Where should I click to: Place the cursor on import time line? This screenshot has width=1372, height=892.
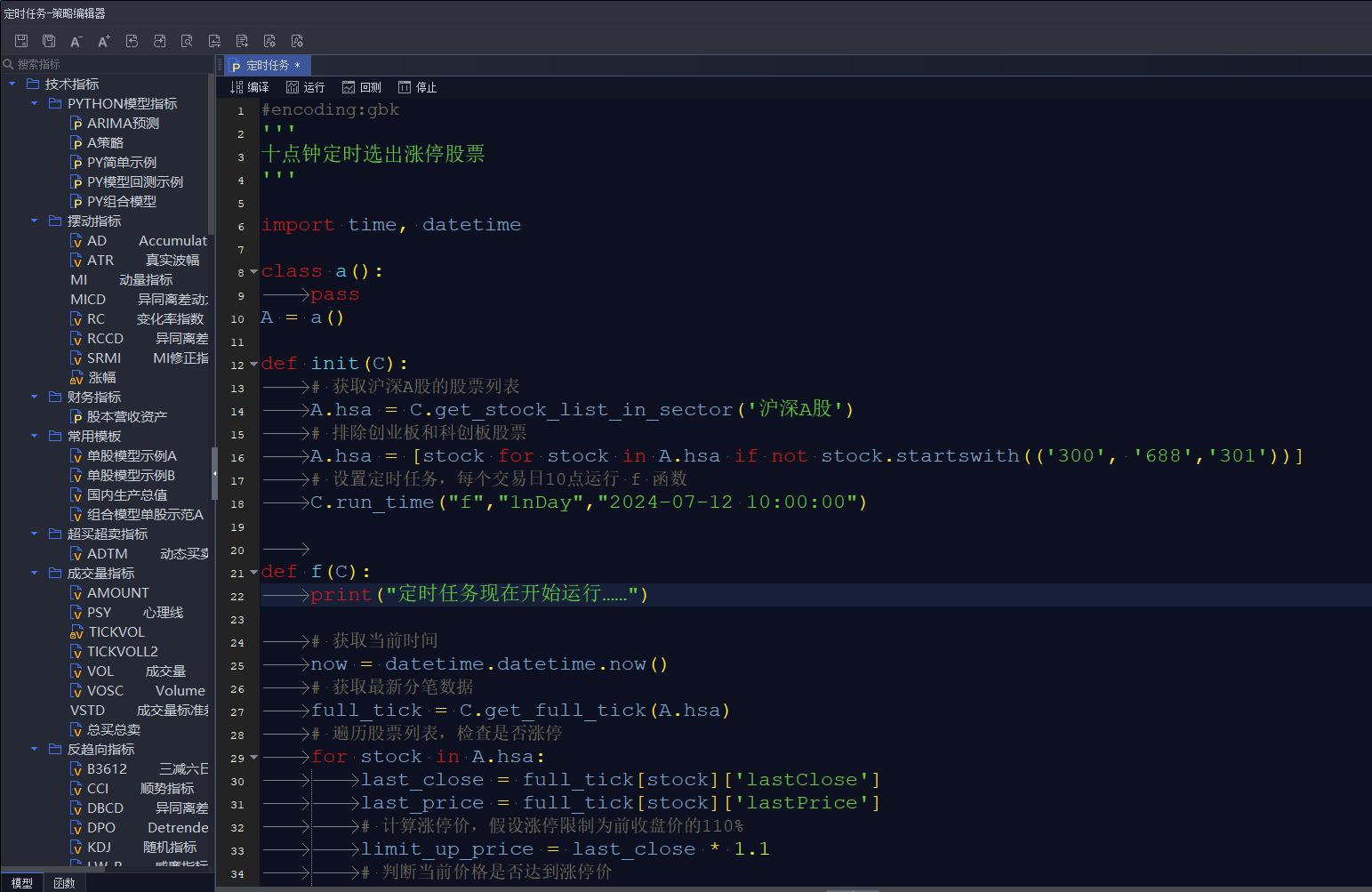click(x=391, y=225)
